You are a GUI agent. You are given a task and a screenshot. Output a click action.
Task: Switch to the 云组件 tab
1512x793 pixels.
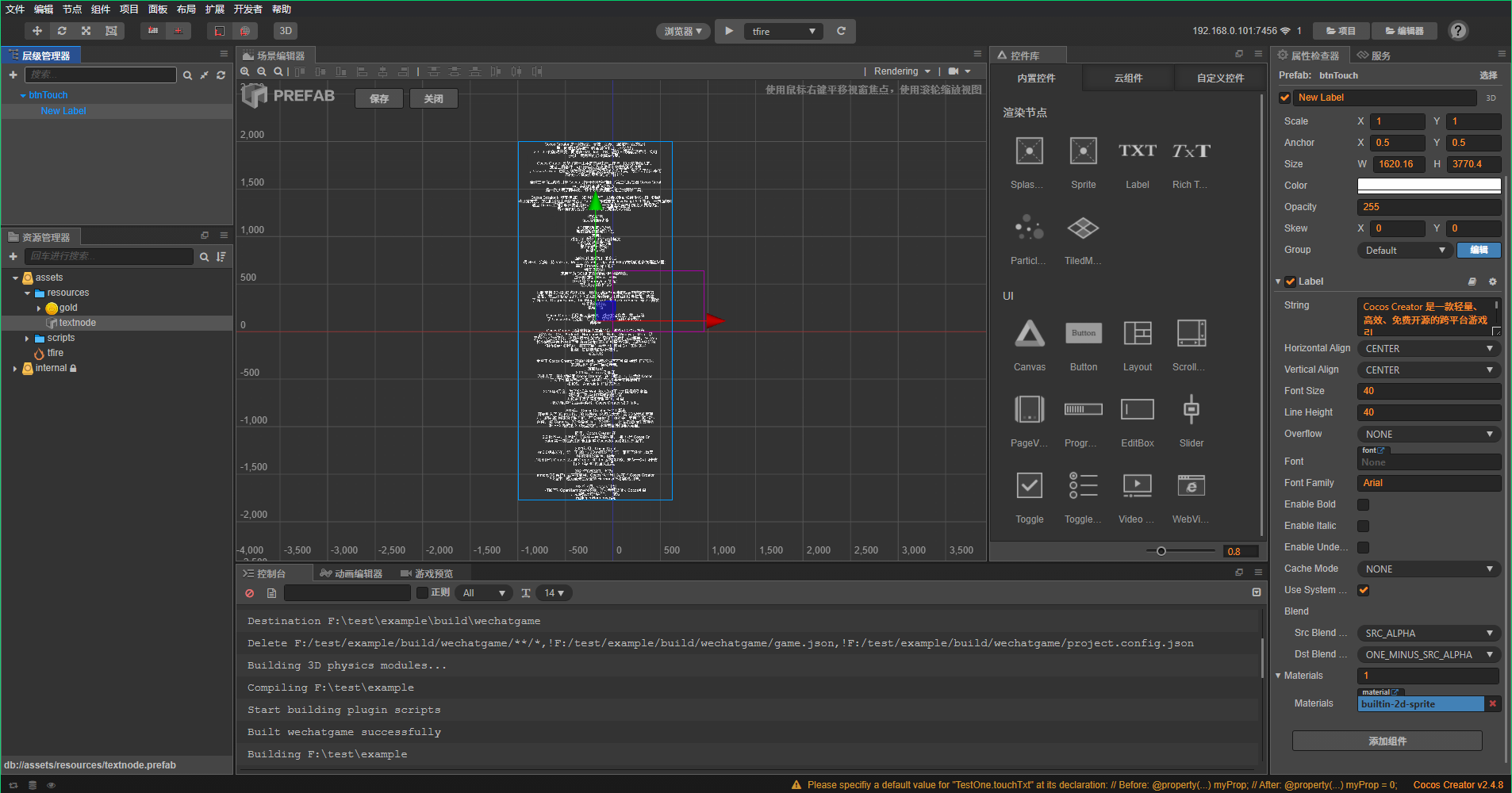[1128, 79]
